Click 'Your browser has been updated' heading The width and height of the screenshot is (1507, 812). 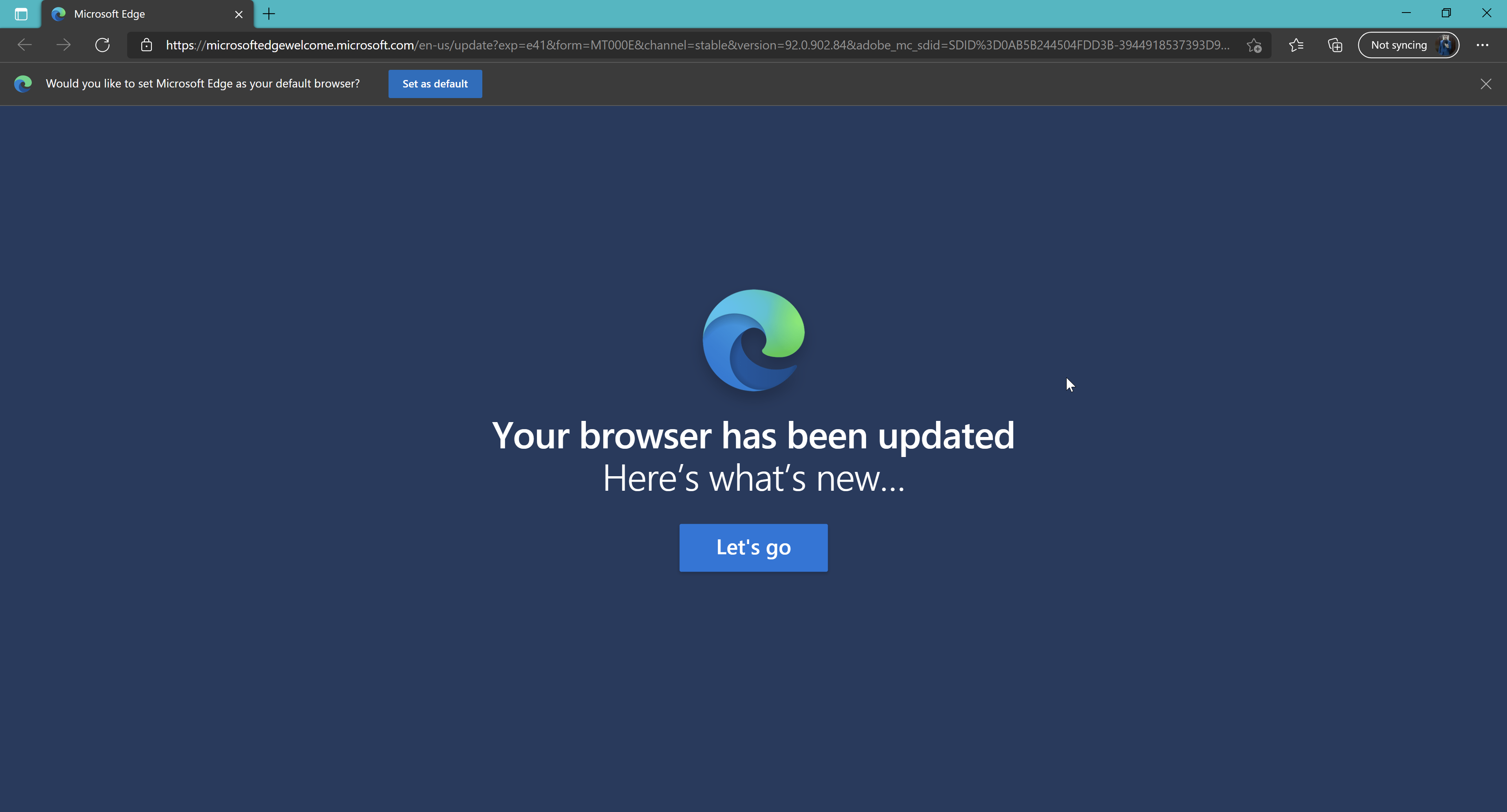[753, 435]
